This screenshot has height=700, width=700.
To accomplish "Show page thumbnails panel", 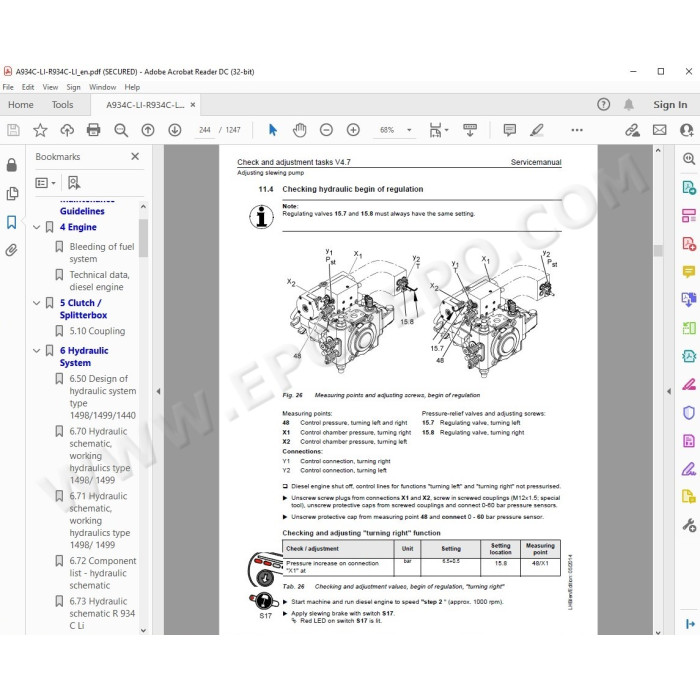I will [12, 193].
